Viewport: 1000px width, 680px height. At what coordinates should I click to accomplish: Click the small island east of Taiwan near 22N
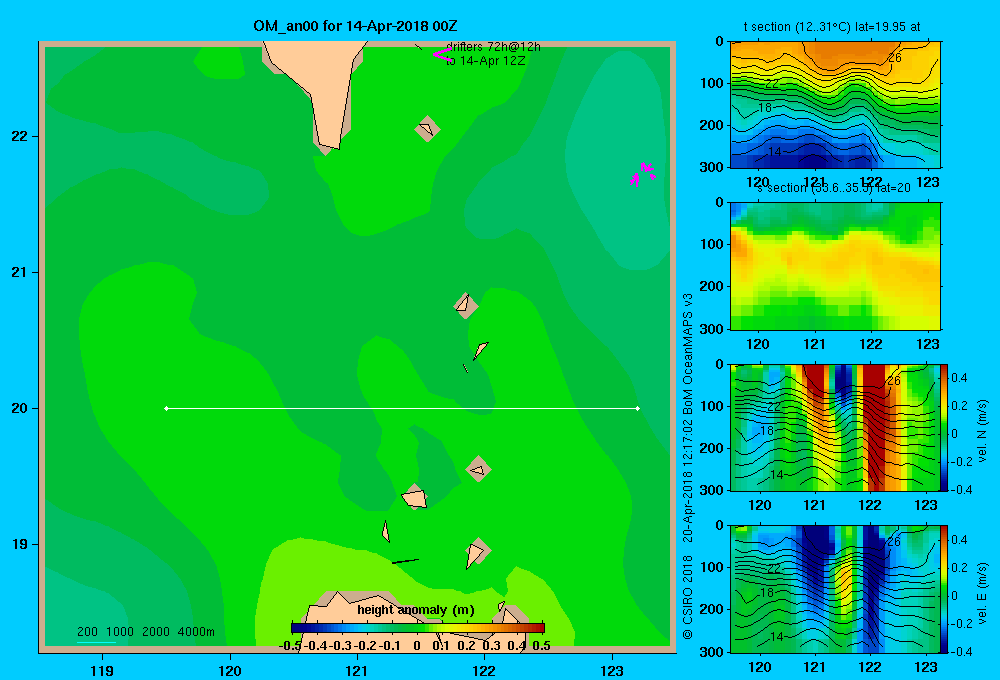click(x=427, y=129)
